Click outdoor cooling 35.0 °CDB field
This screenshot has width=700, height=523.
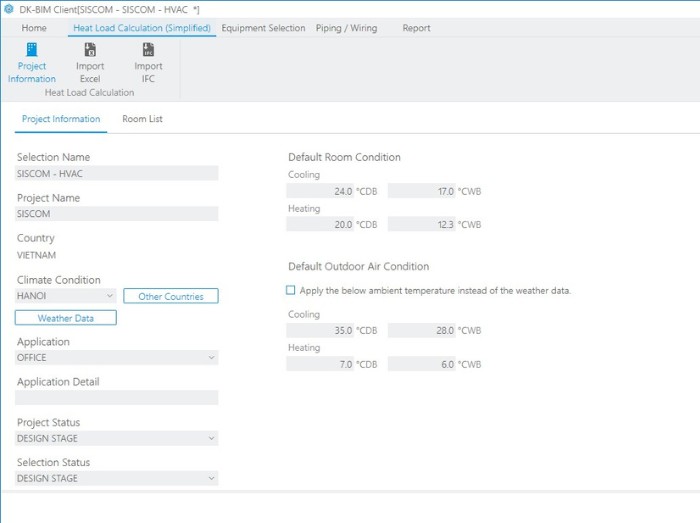pos(320,331)
